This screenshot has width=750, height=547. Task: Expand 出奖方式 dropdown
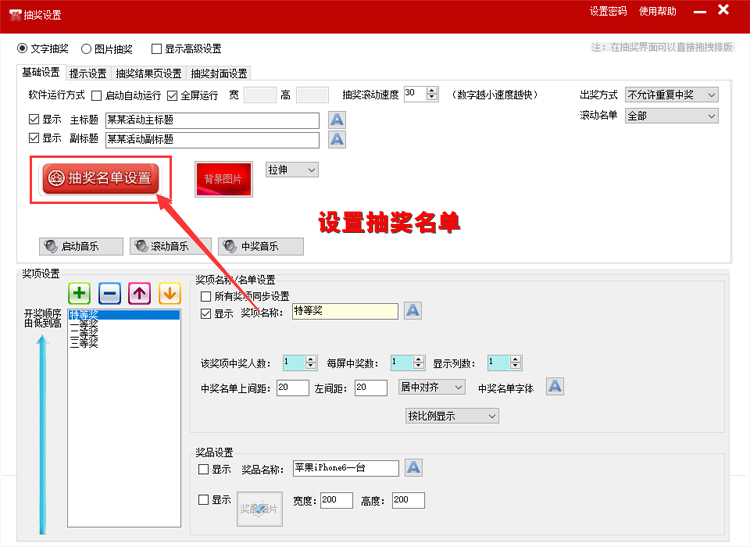672,95
